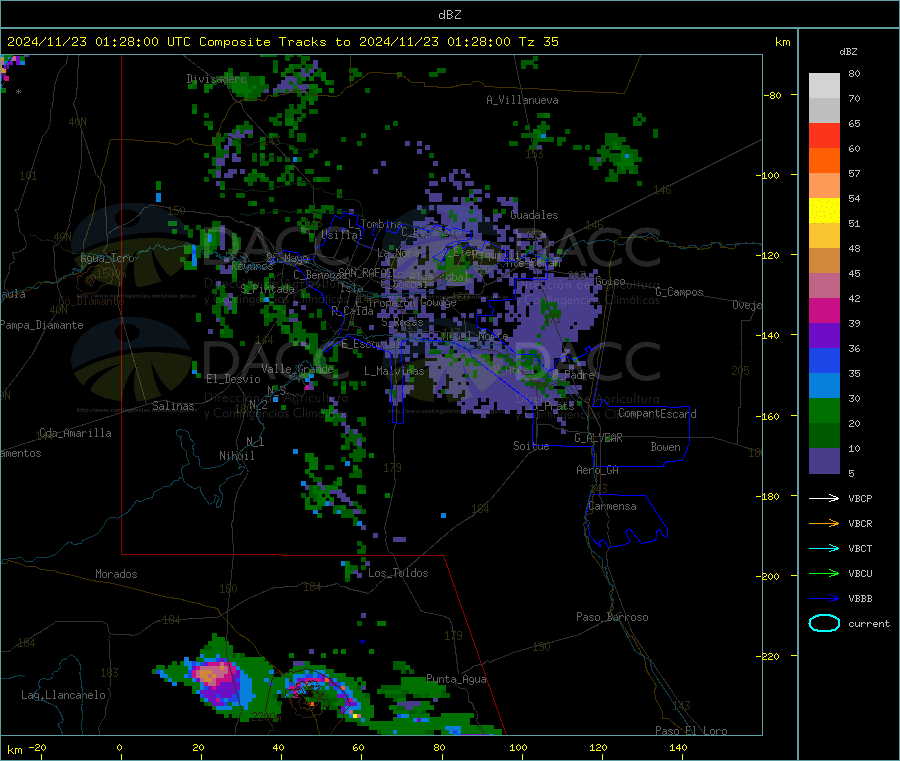Click the G_Campos map label
This screenshot has width=900, height=761.
[x=679, y=292]
